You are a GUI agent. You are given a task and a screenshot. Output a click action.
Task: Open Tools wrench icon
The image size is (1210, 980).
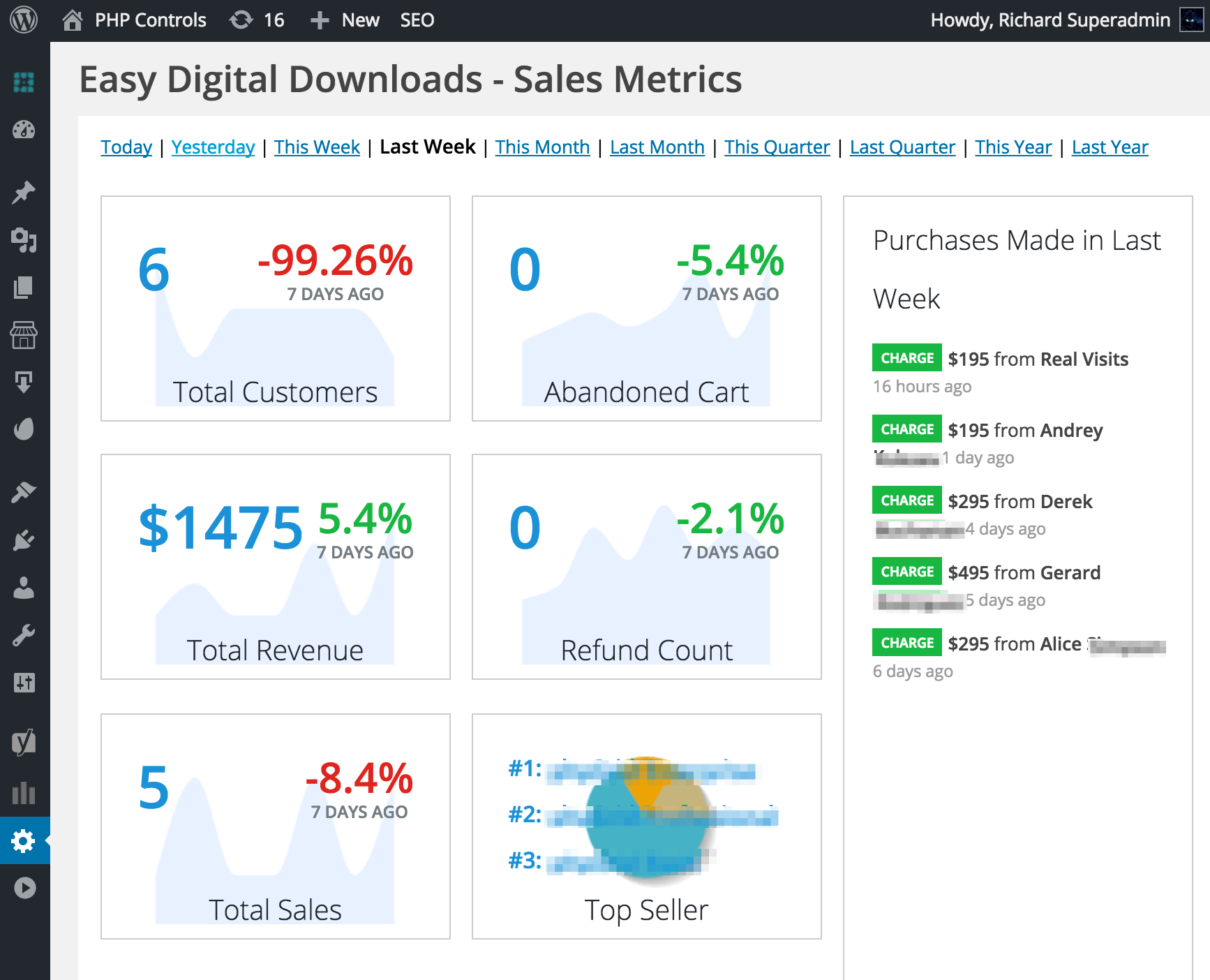(x=24, y=635)
